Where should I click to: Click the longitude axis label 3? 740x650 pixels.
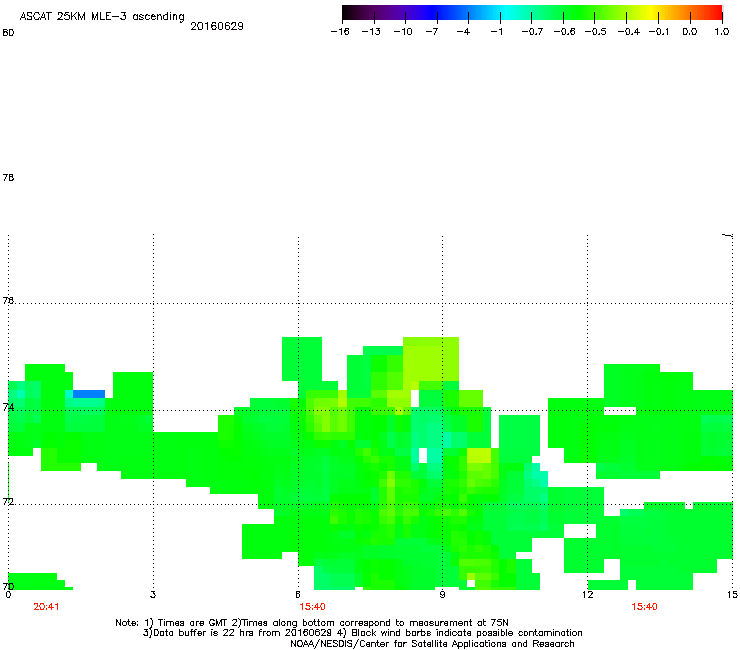[153, 595]
